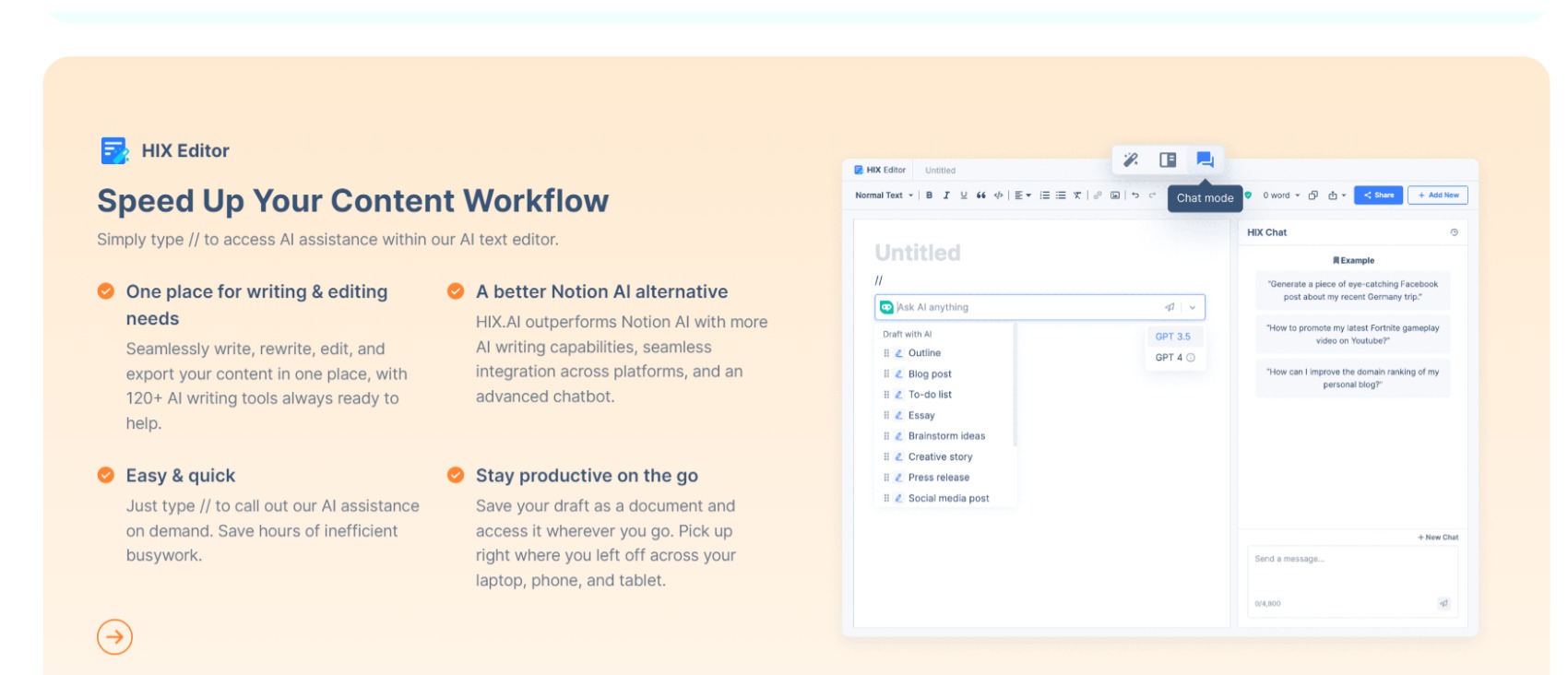Send the AI prompt with the paper-plane icon

[x=1170, y=307]
